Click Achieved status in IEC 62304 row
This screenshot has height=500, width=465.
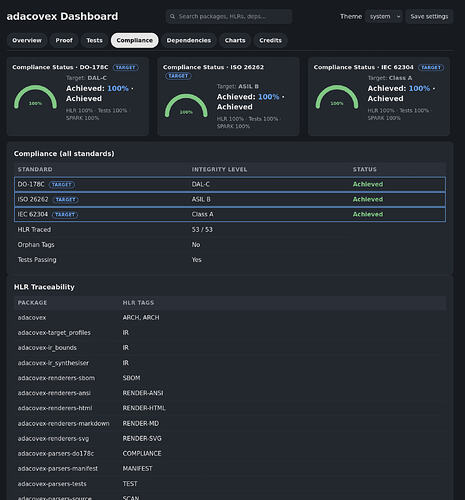click(x=368, y=214)
